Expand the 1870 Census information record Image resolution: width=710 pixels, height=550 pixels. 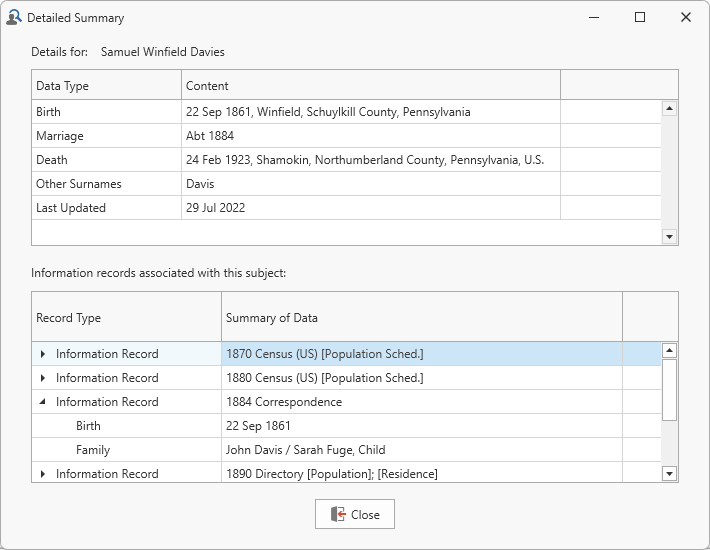tap(43, 354)
